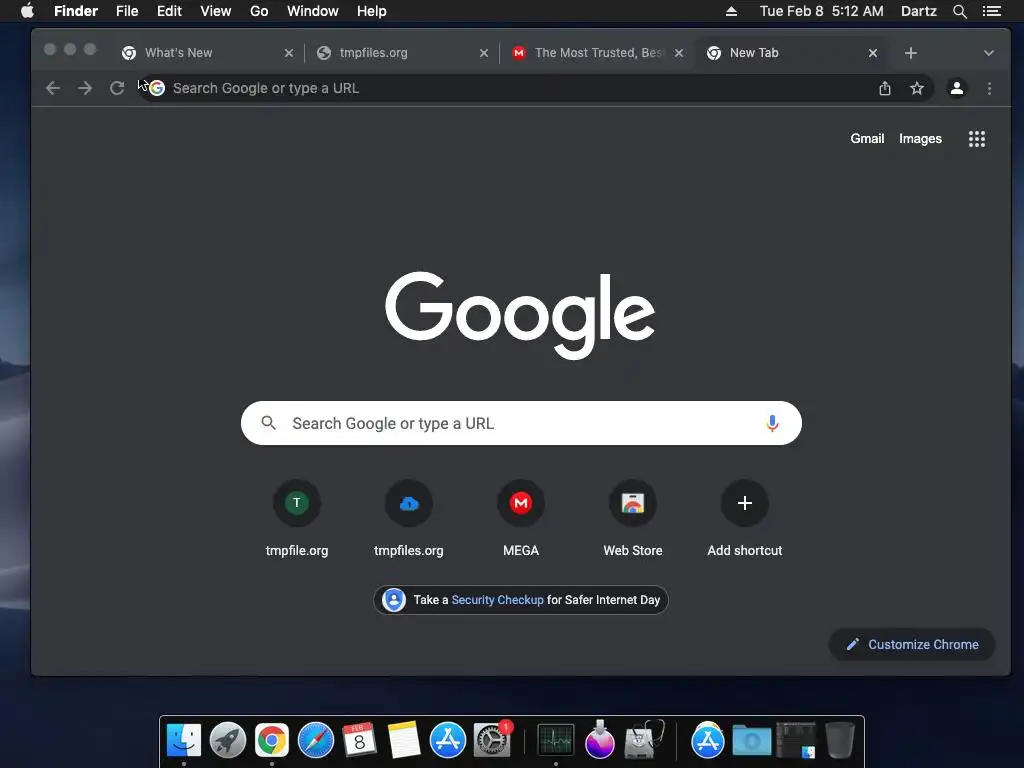Open the Edit menu
Image resolution: width=1024 pixels, height=768 pixels.
169,11
